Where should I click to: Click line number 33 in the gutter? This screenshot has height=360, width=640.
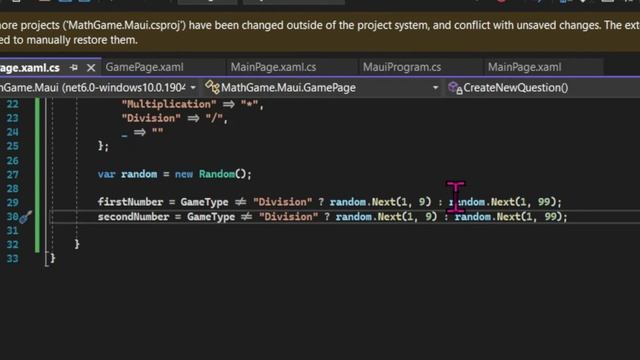point(12,259)
